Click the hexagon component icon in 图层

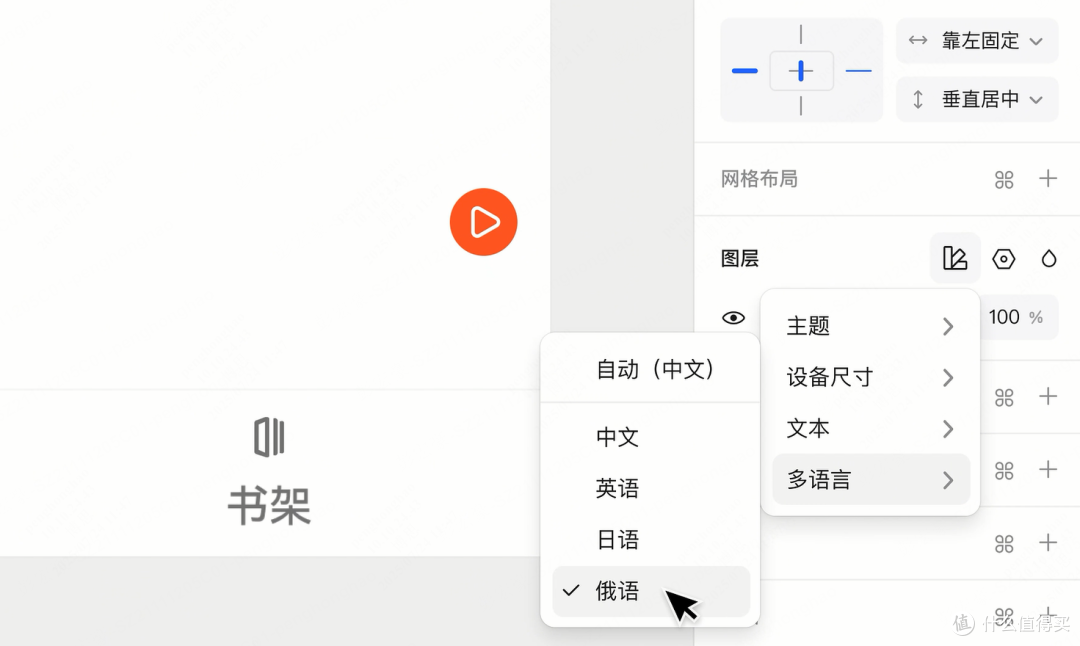click(1004, 259)
